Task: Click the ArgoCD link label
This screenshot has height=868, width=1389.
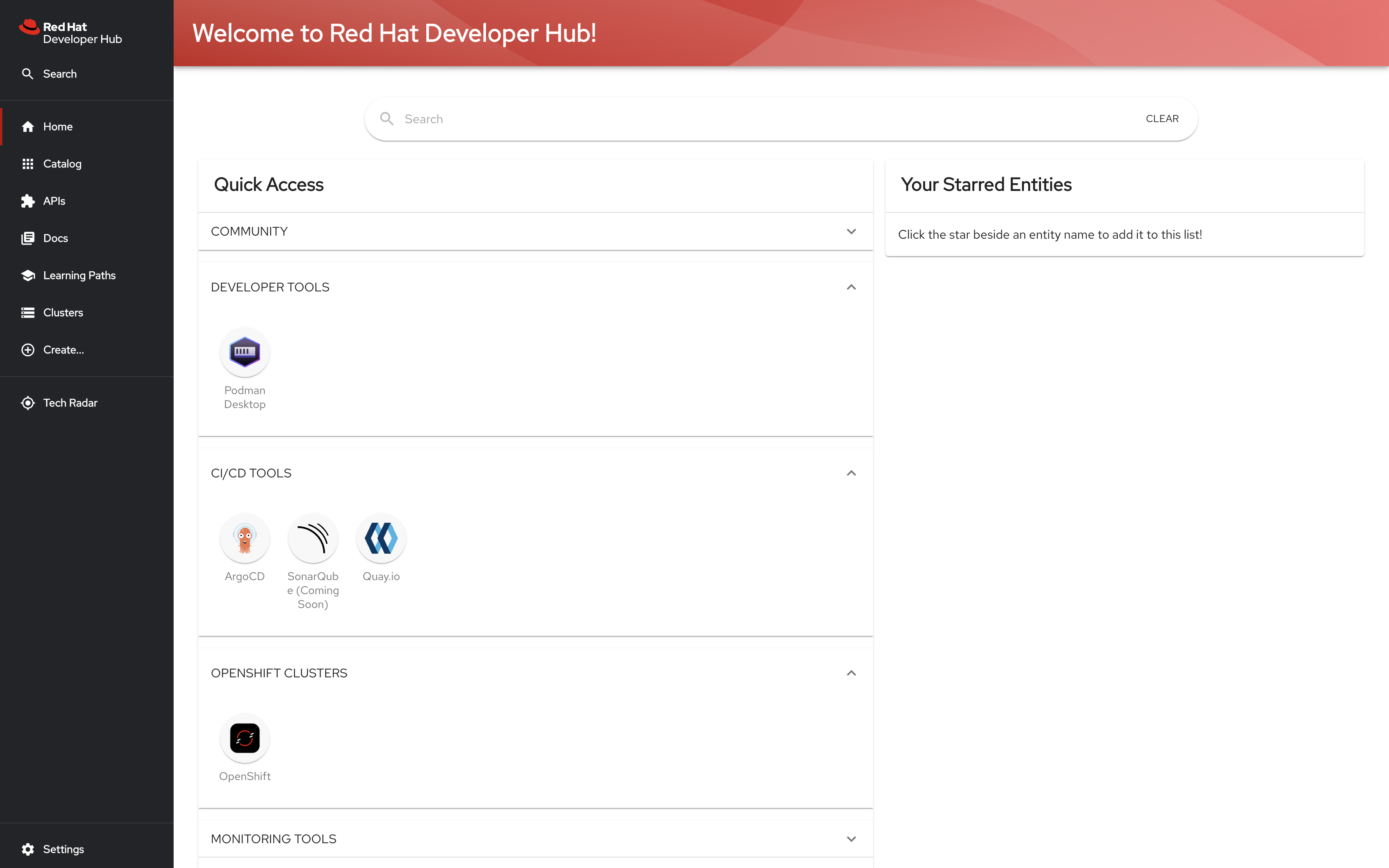Action: point(245,576)
